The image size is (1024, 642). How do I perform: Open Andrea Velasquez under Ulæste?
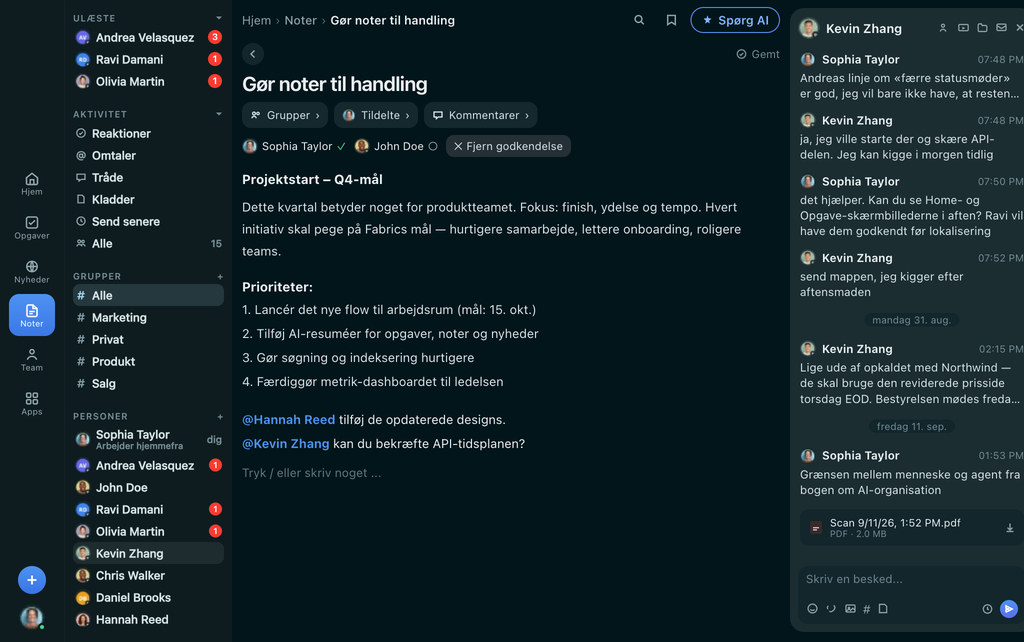click(x=148, y=37)
